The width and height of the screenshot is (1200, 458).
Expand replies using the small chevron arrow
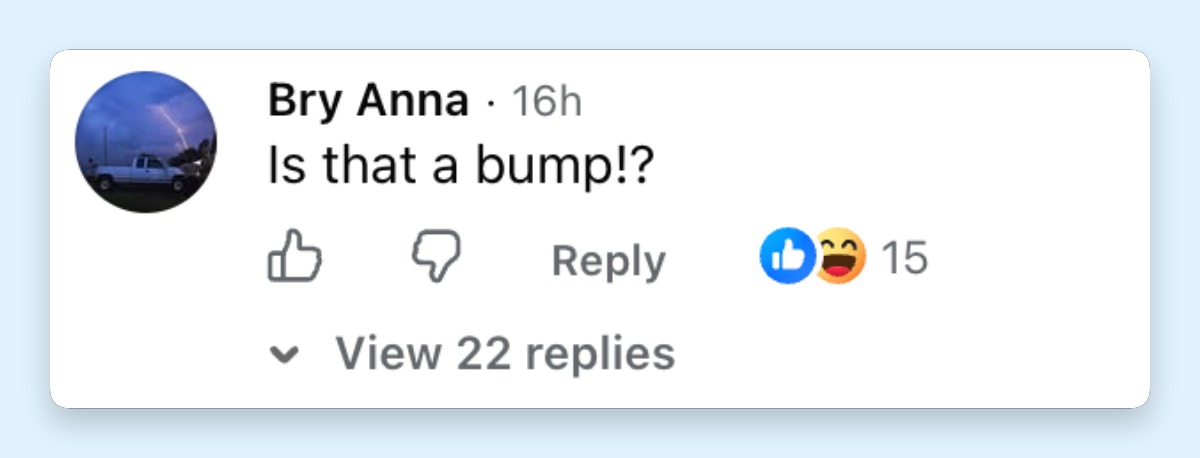click(287, 355)
